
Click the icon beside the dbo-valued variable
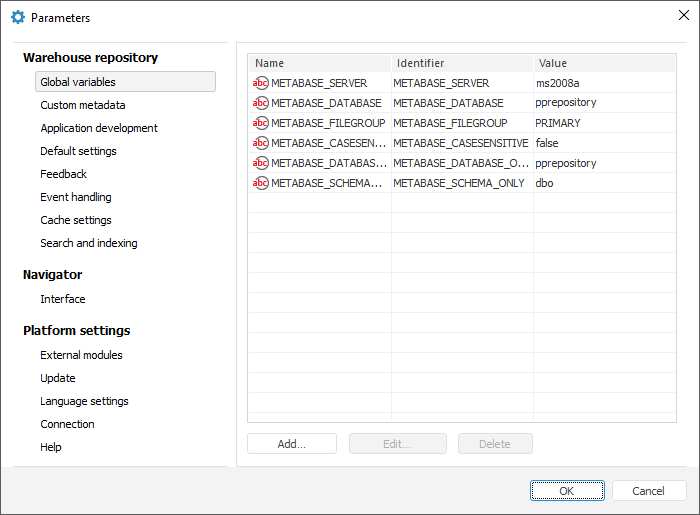(261, 183)
